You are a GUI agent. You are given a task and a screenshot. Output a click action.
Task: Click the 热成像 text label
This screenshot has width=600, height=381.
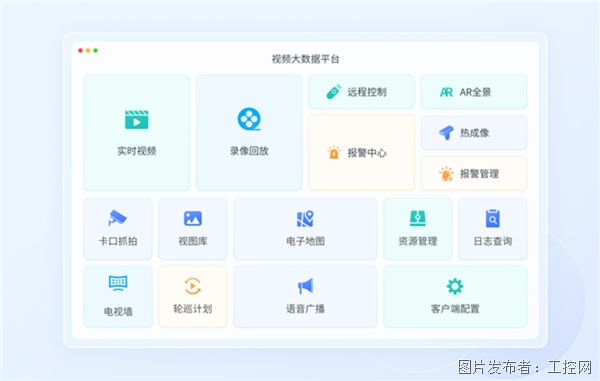474,133
